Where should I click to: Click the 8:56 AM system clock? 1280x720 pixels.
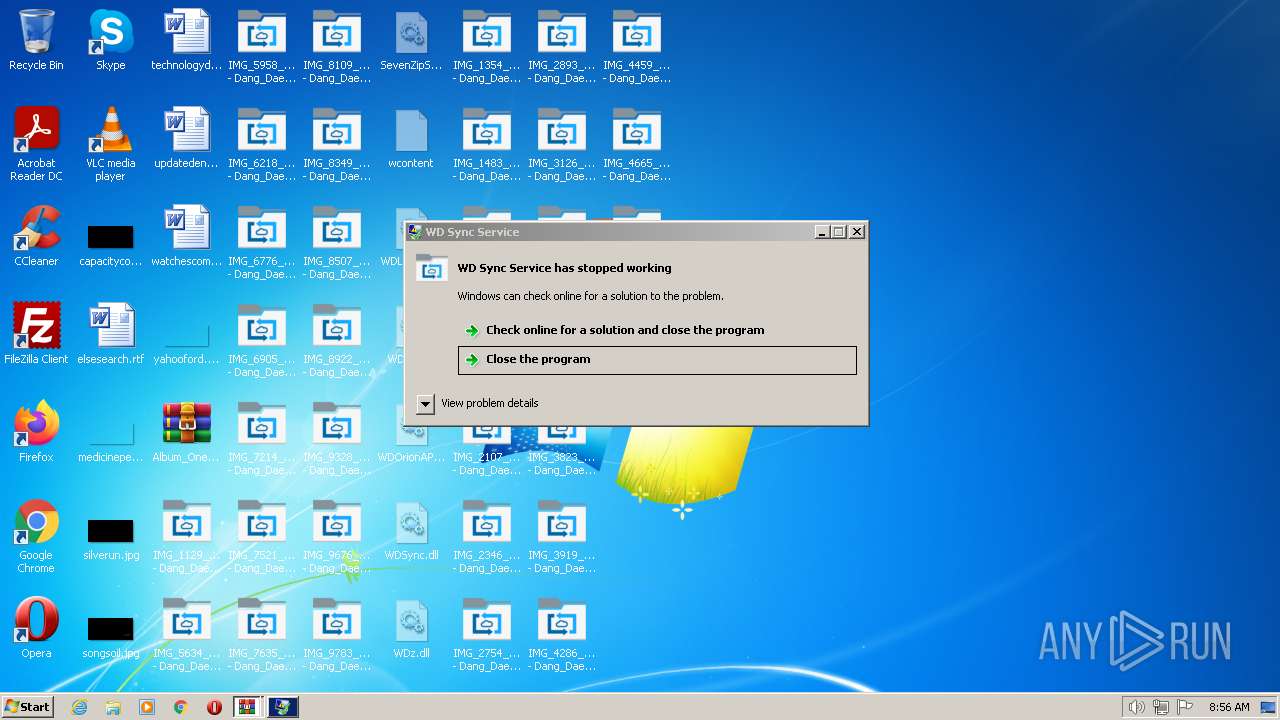coord(1229,707)
